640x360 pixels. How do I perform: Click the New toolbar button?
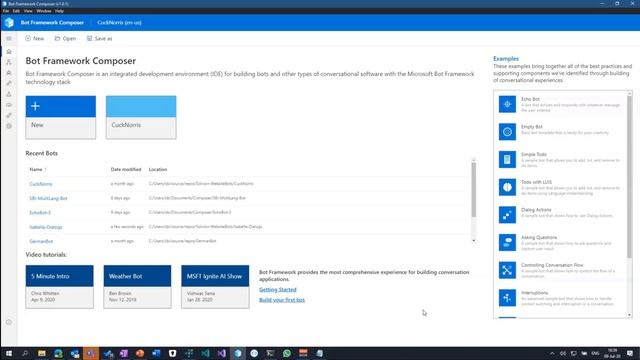[34, 38]
